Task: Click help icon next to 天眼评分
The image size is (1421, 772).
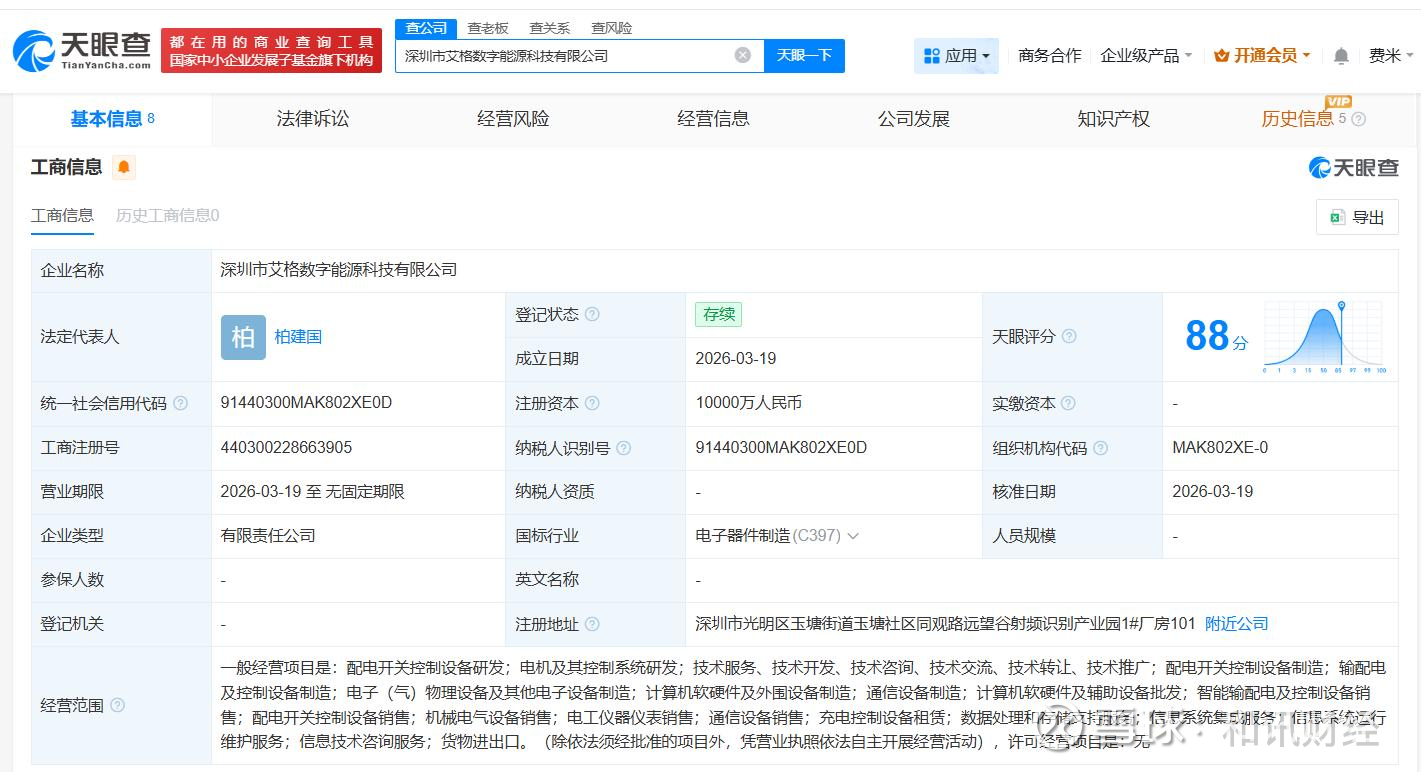Action: (1069, 337)
